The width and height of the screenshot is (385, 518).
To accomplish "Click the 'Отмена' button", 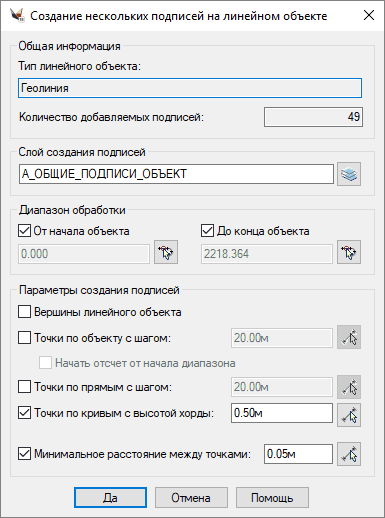I will point(191,498).
